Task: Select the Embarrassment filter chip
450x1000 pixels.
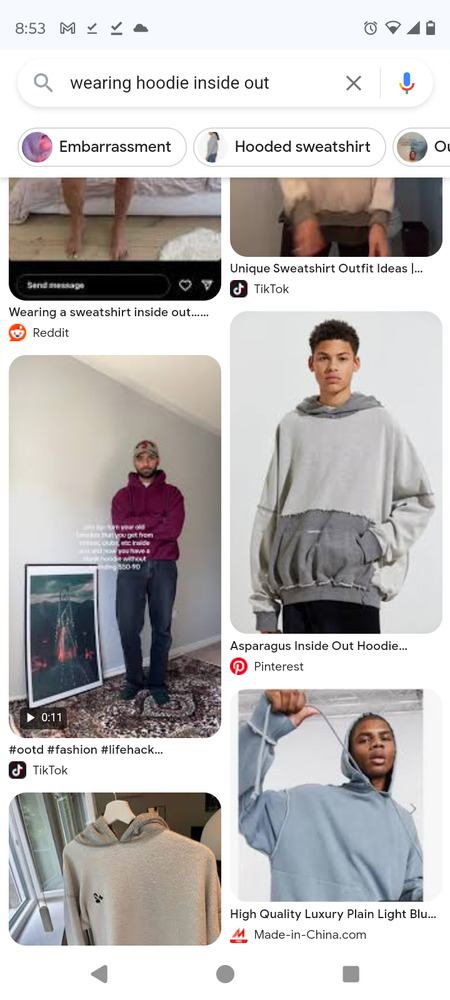Action: [x=102, y=147]
